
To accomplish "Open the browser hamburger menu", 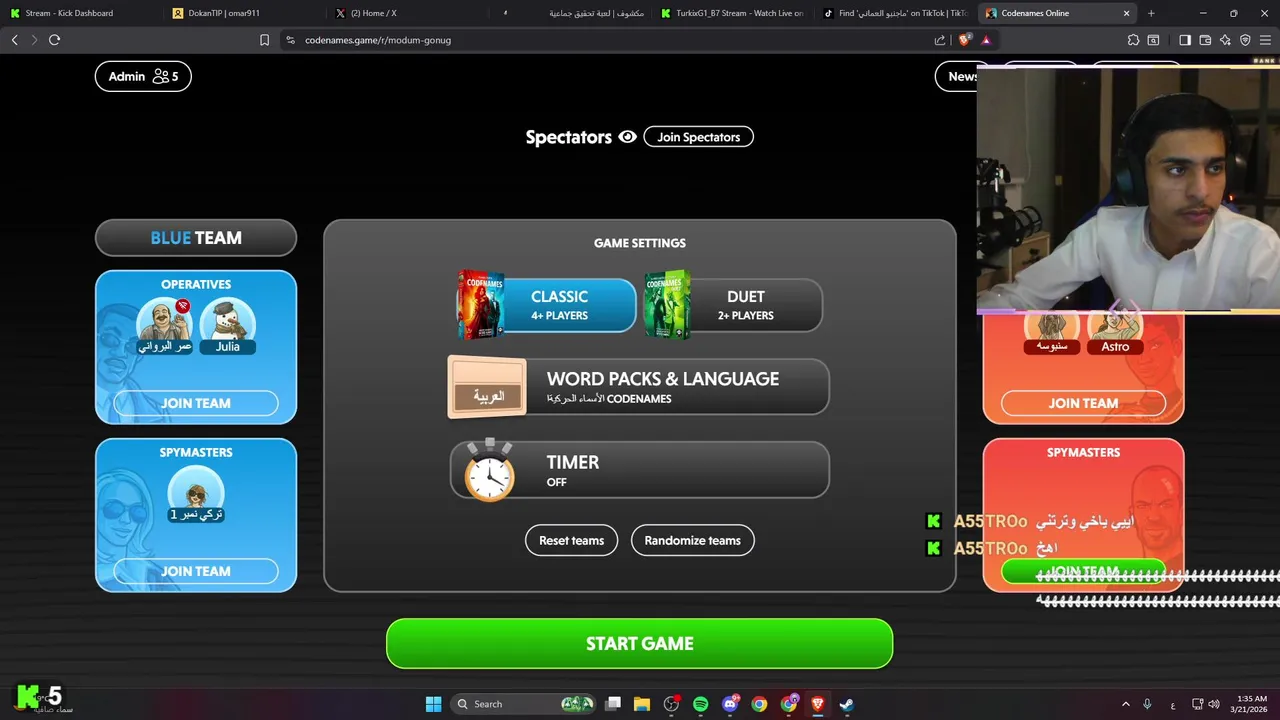I will (1266, 40).
